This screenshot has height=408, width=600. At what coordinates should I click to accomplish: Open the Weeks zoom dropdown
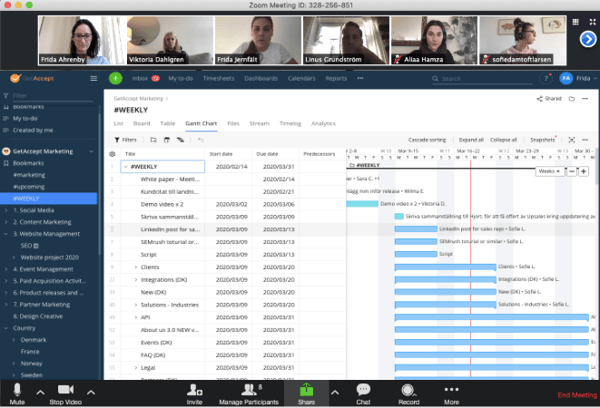(x=549, y=171)
